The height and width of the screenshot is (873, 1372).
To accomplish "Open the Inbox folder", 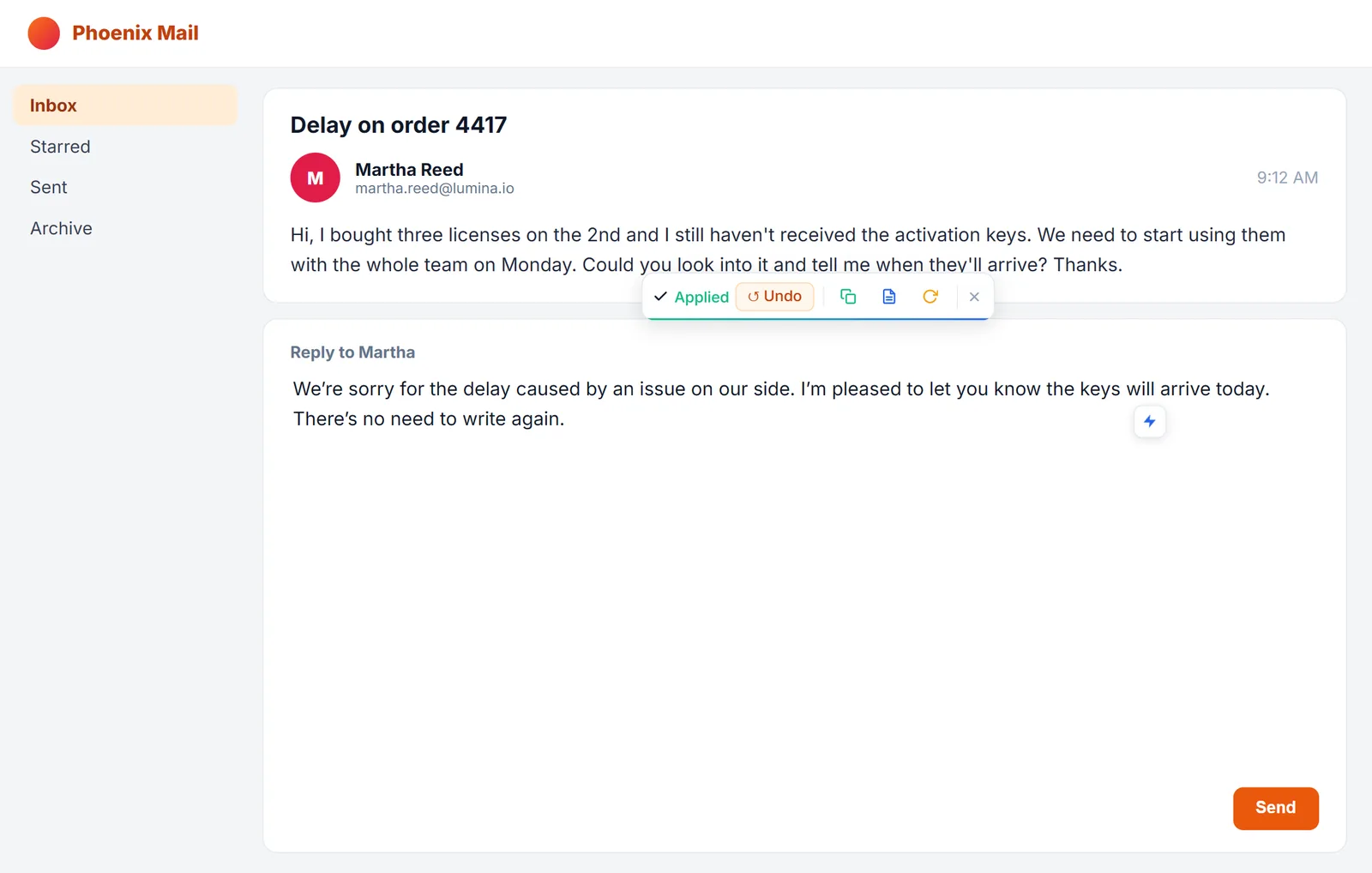I will [125, 105].
